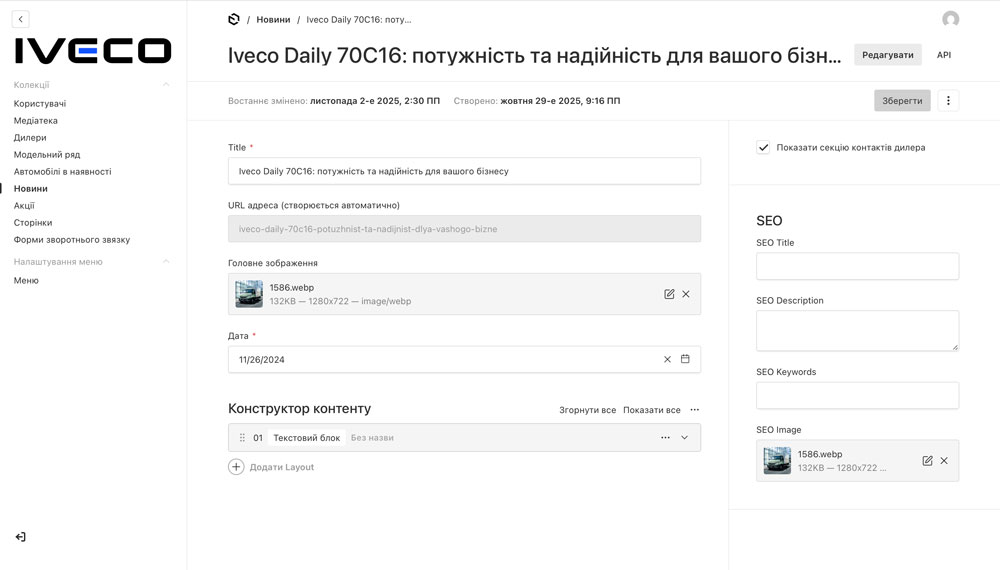
Task: Collapse the Колекції sidebar group
Action: (x=166, y=85)
